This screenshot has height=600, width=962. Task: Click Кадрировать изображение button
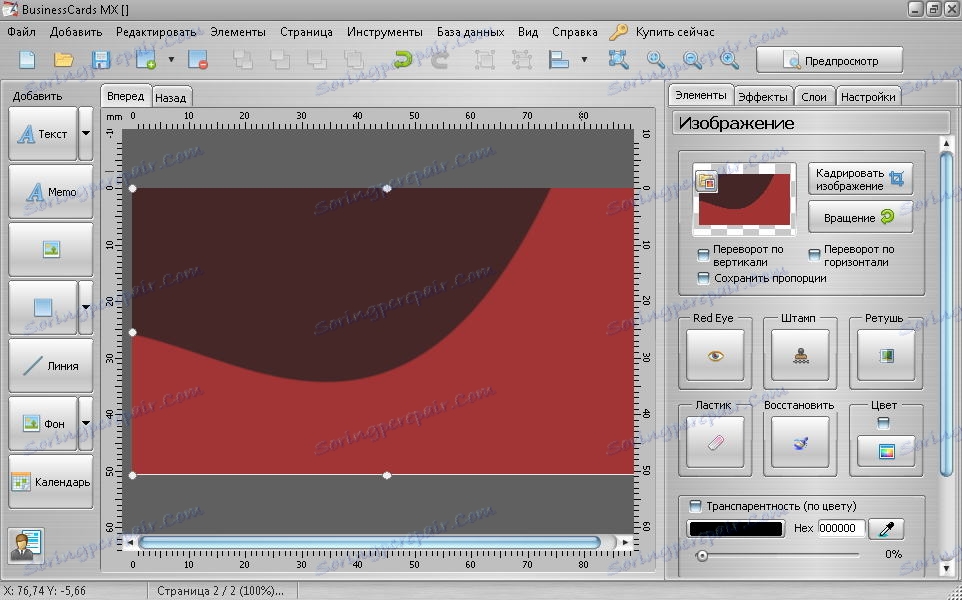point(860,179)
